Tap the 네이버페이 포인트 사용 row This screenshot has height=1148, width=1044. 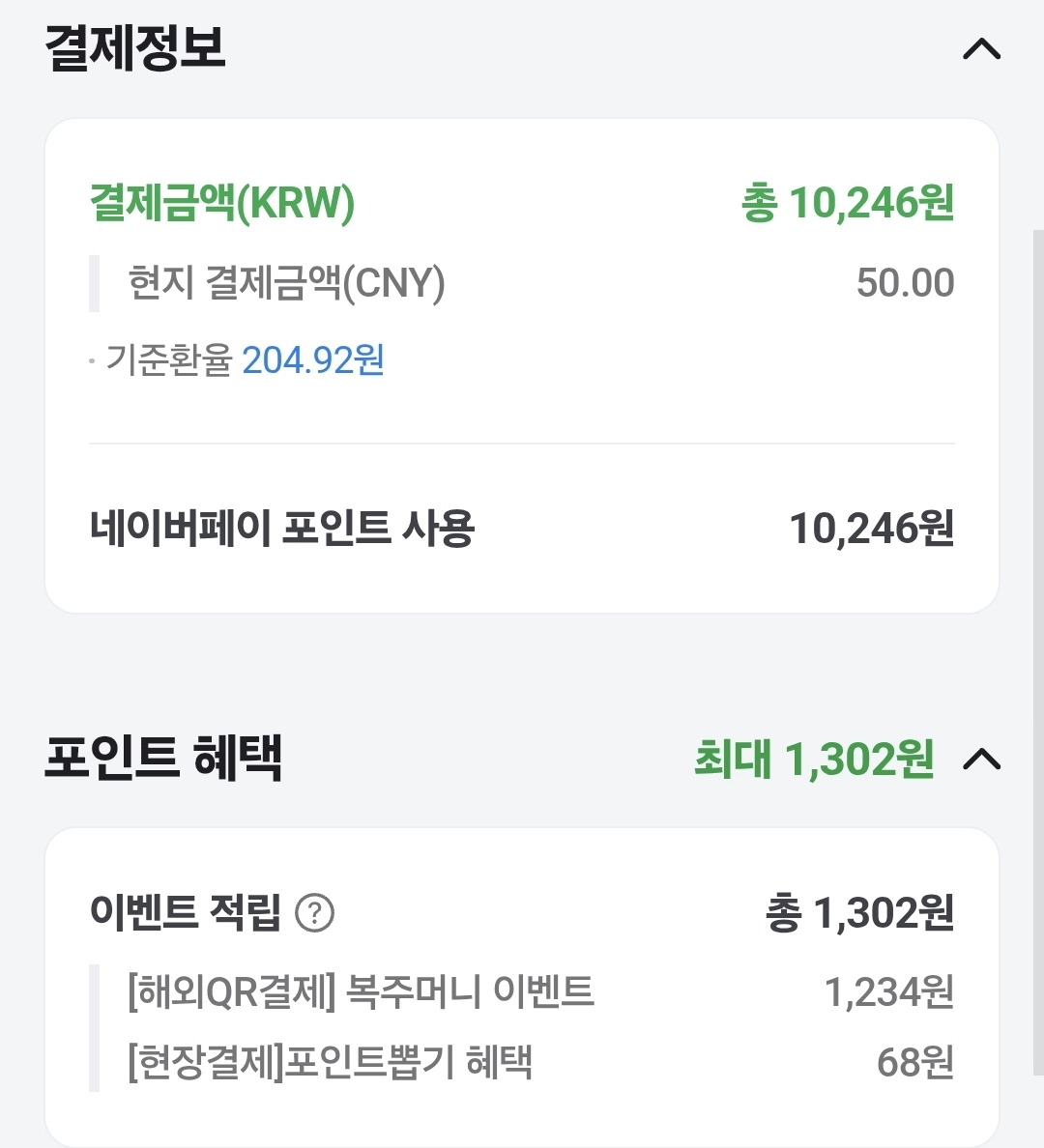click(522, 529)
